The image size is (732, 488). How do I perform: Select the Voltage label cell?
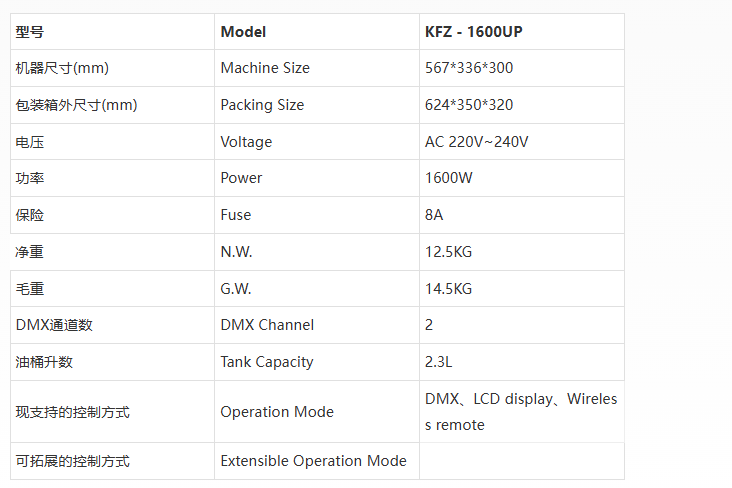[246, 142]
